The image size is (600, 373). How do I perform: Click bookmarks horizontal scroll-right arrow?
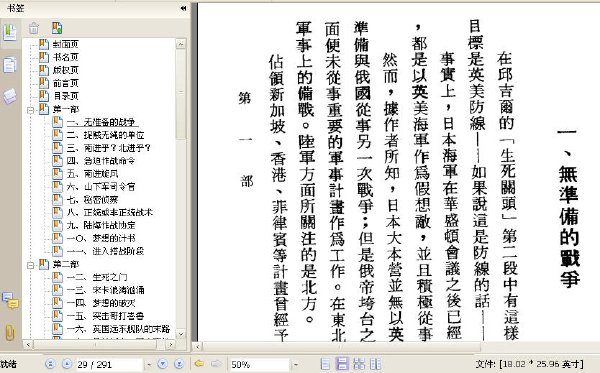click(171, 345)
